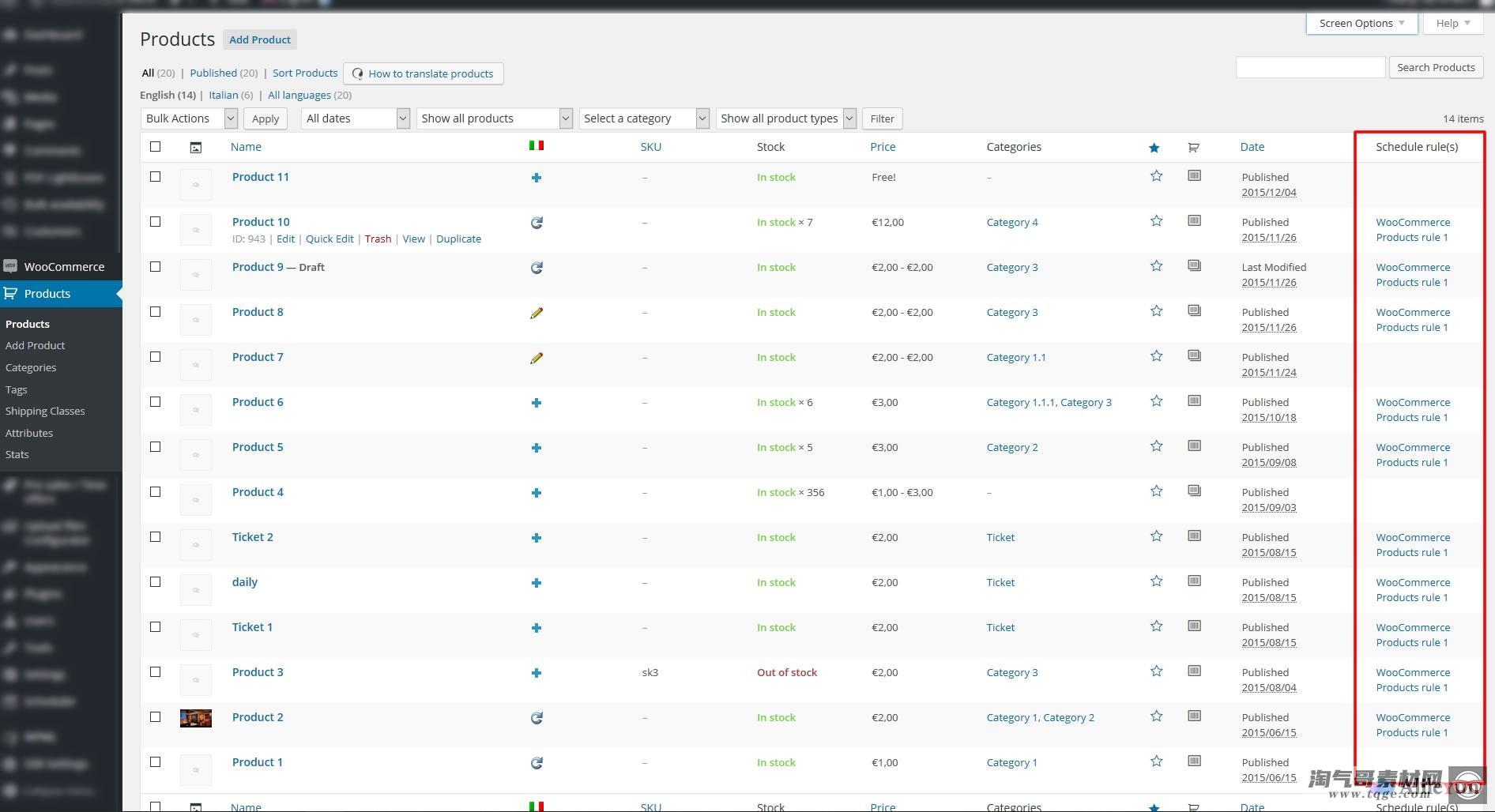Toggle featured star for Product 10
The height and width of the screenshot is (812, 1495).
point(1156,221)
